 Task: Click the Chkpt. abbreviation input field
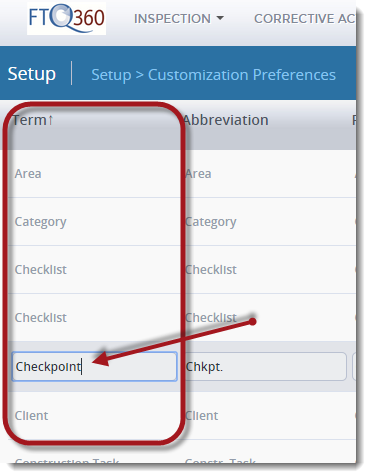pyautogui.click(x=265, y=367)
